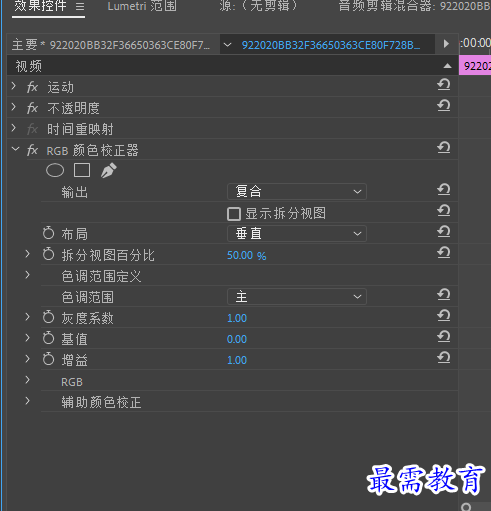Screen dimensions: 491x511
Task: Edit the 灰度系数 value 1.00
Action: click(237, 318)
